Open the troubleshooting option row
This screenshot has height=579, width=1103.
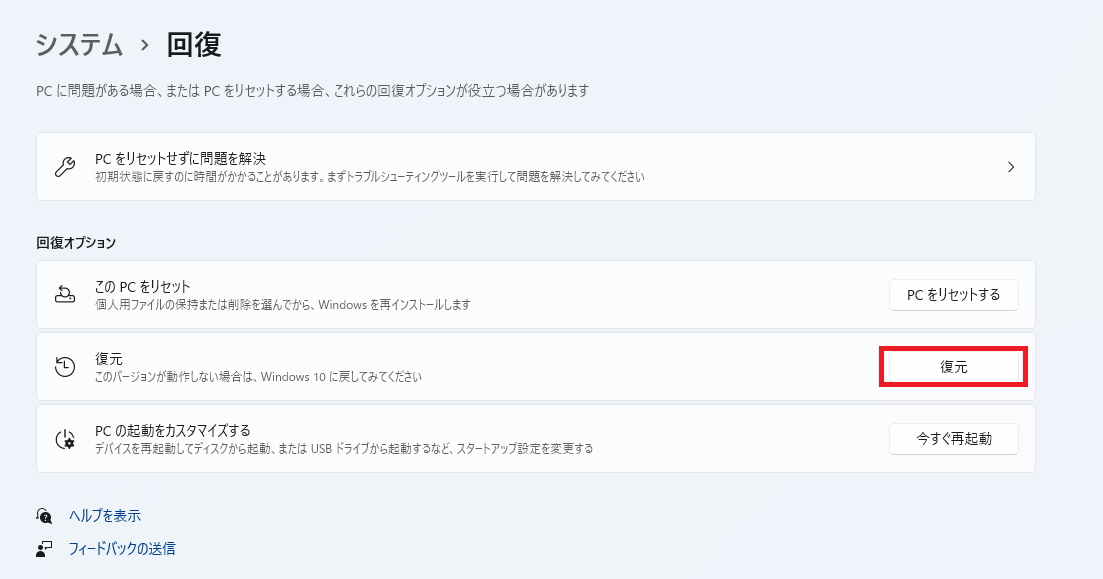(500, 166)
